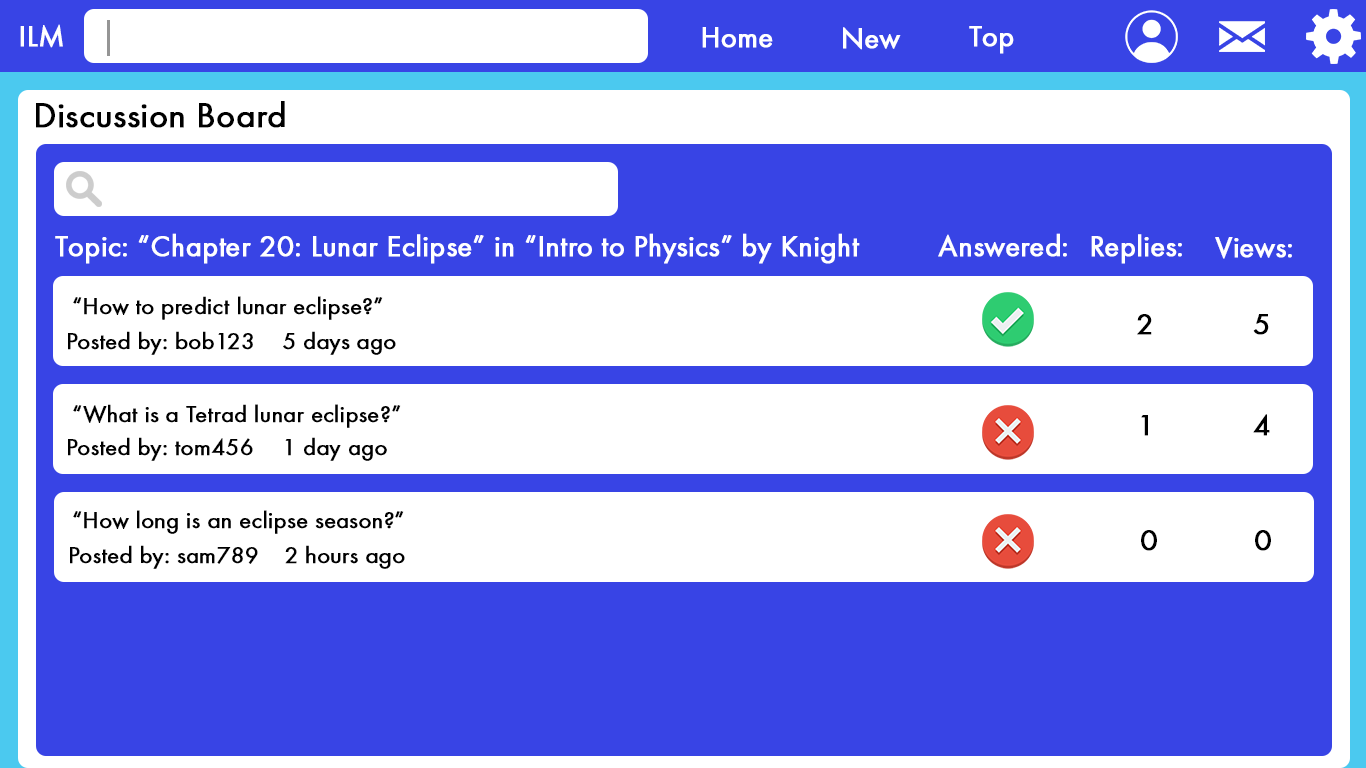Sort by the Views column header
Viewport: 1366px width, 768px height.
coord(1254,248)
